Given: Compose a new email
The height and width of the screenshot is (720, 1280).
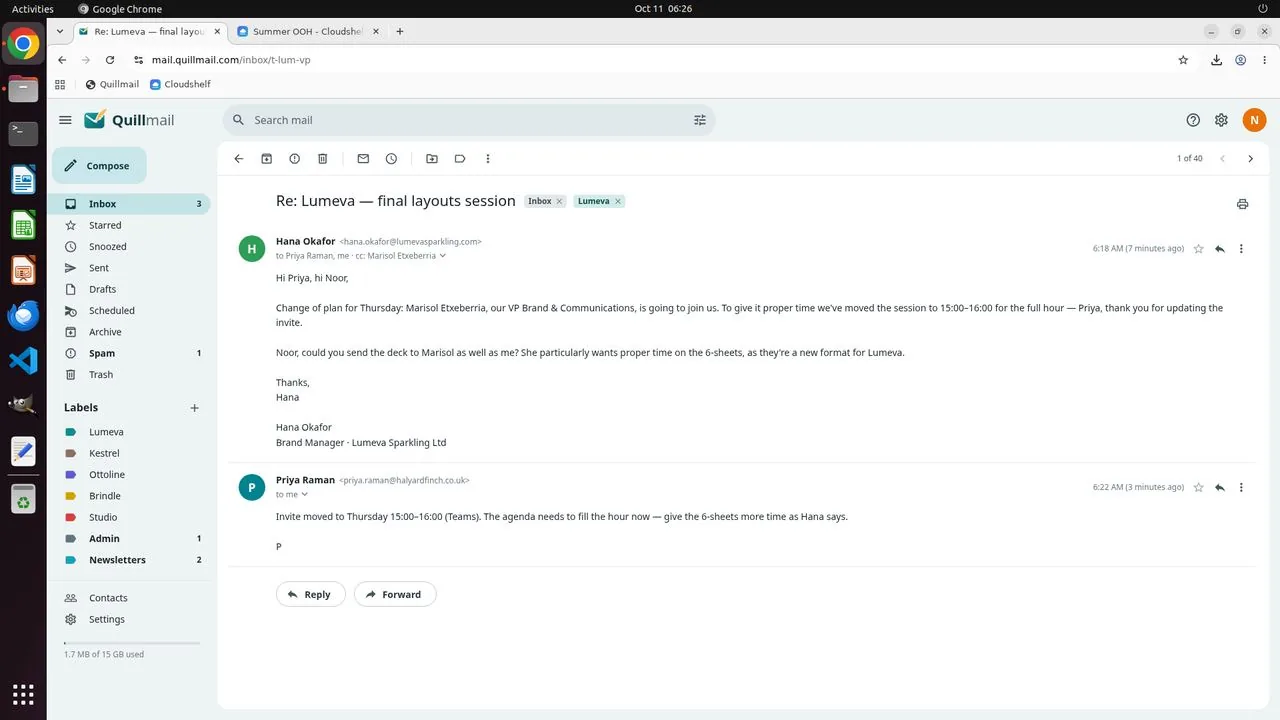Looking at the screenshot, I should pos(99,166).
